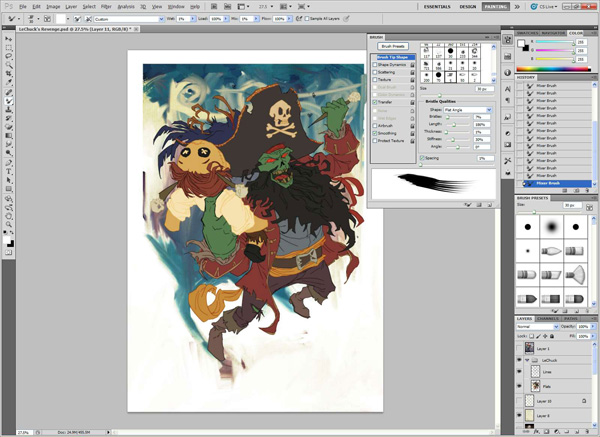
Task: Open the Opacity slider arrow in Layers
Action: point(593,326)
